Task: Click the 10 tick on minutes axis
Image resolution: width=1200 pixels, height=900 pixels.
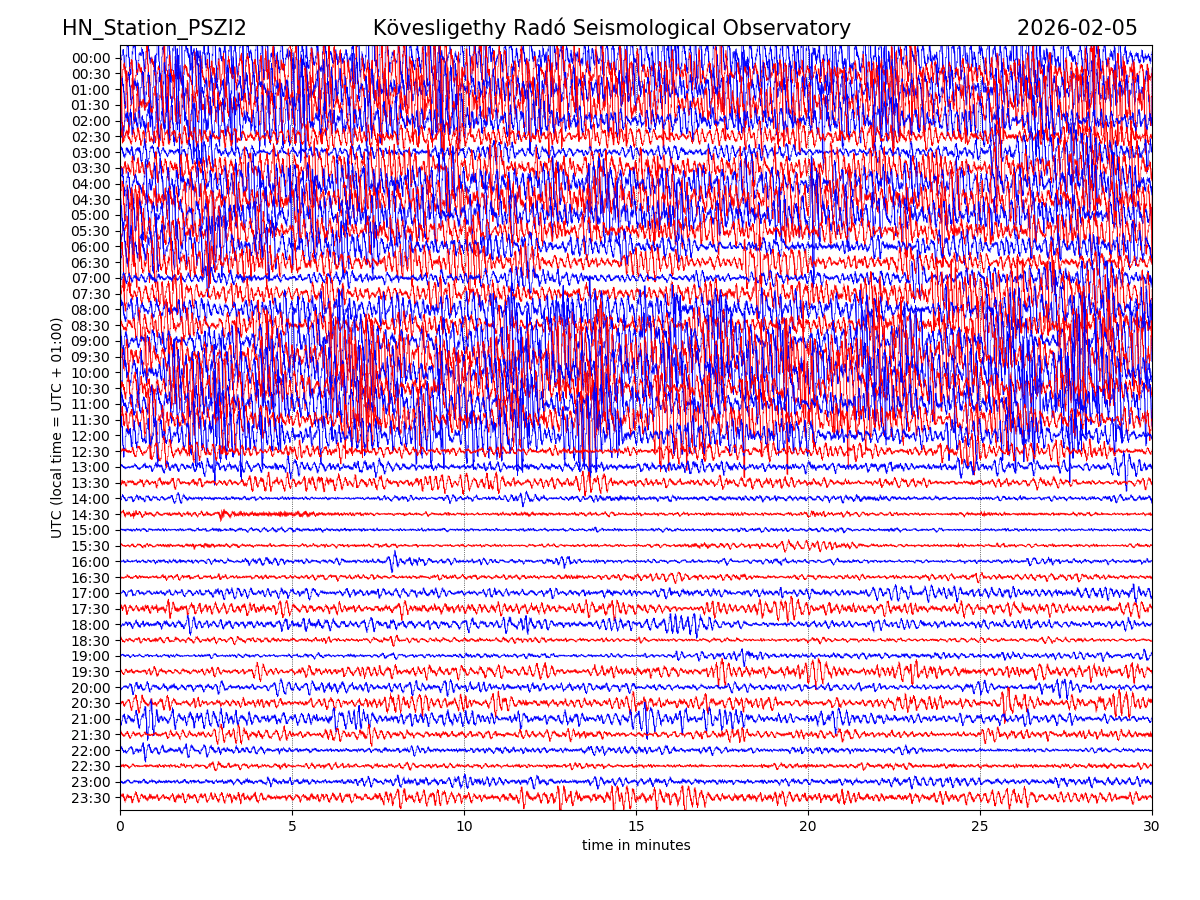Action: (464, 826)
